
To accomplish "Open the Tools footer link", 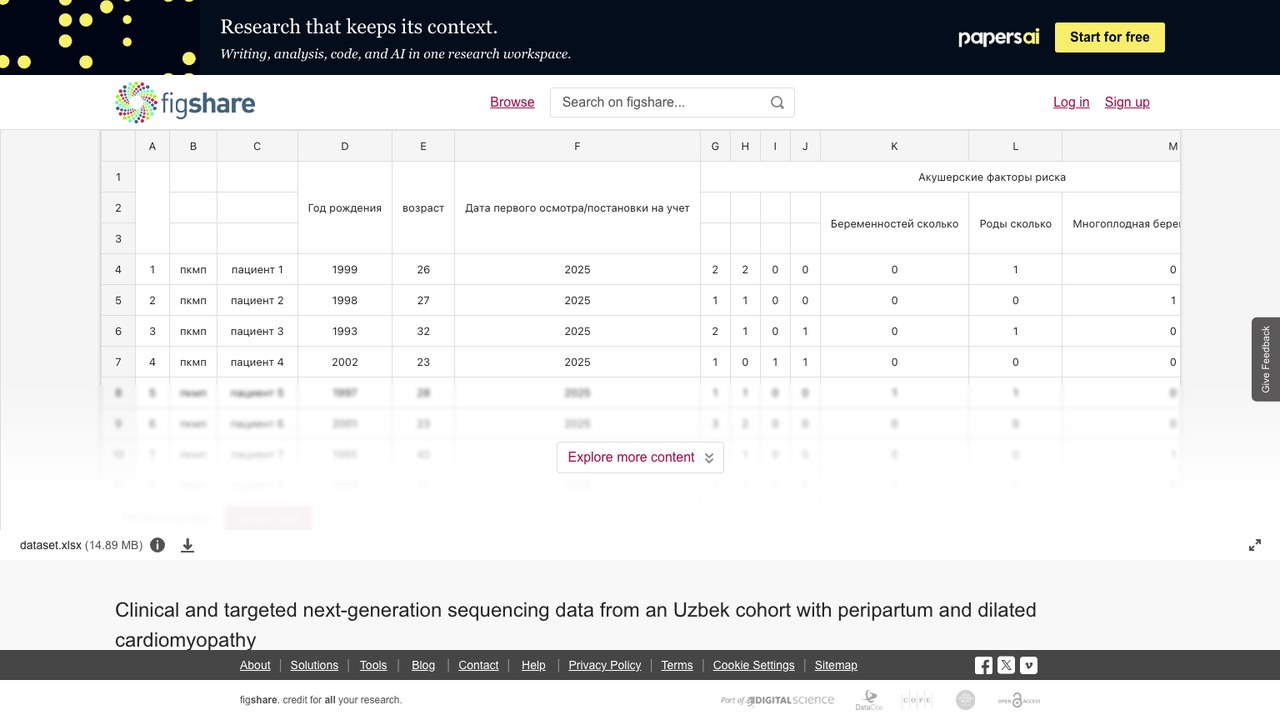I will click(x=373, y=665).
